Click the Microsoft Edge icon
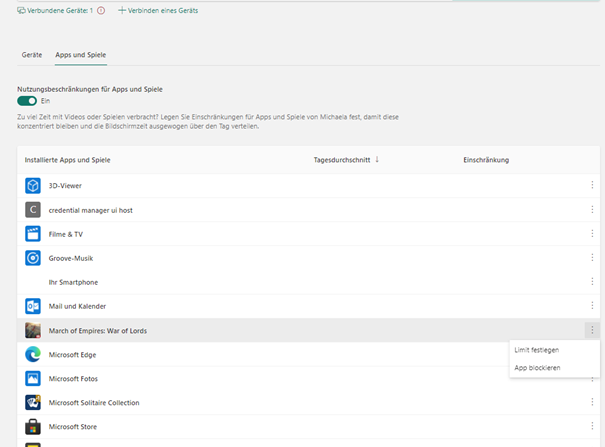Image resolution: width=605 pixels, height=447 pixels. point(32,354)
